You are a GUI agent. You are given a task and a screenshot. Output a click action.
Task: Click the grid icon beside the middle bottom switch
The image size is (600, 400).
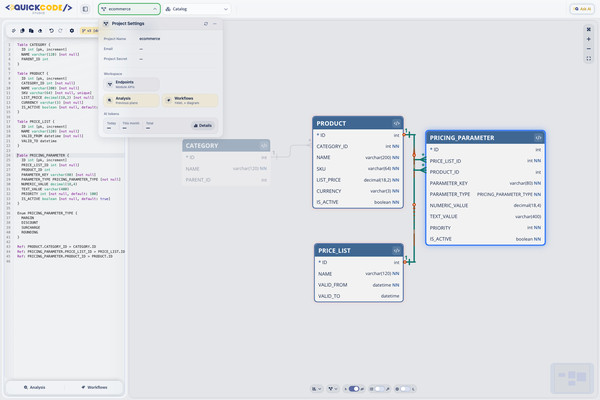(x=371, y=389)
